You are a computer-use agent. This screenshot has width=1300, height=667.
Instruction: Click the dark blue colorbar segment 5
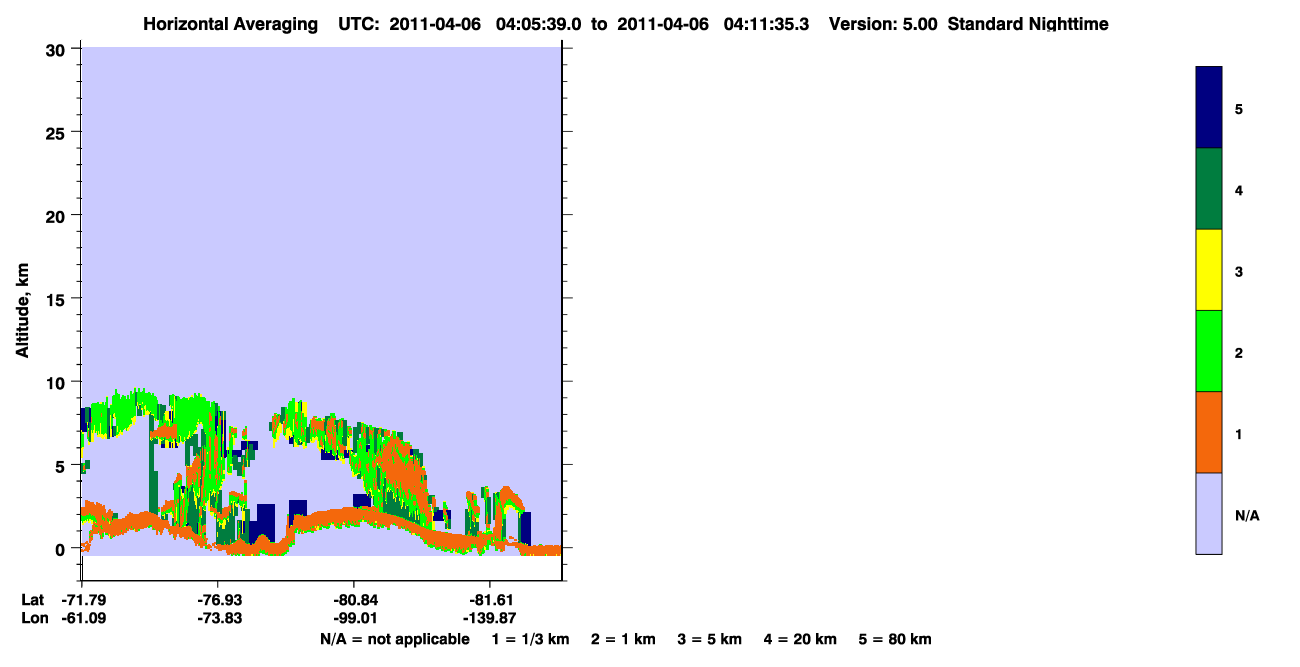click(1209, 108)
